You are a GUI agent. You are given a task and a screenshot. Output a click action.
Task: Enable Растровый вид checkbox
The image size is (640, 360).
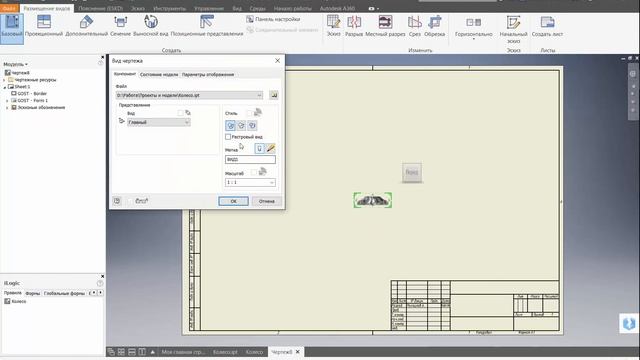pos(228,137)
